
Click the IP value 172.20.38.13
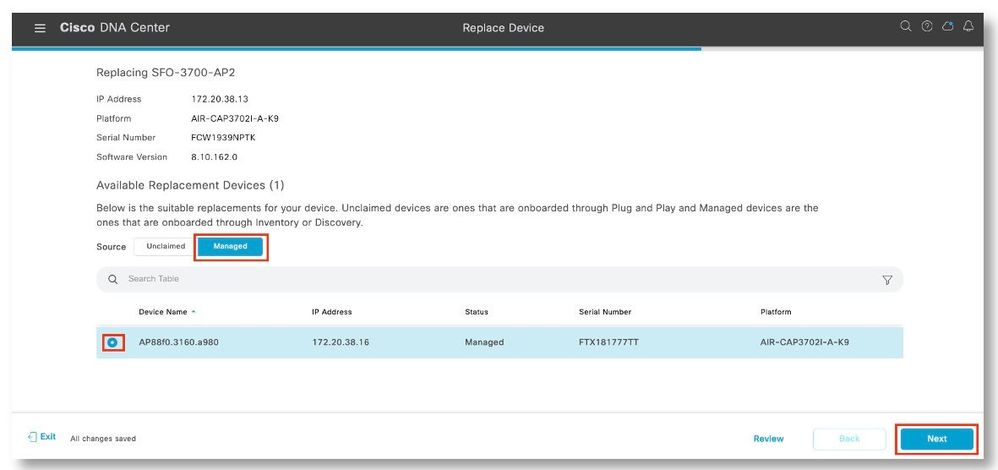coord(220,99)
